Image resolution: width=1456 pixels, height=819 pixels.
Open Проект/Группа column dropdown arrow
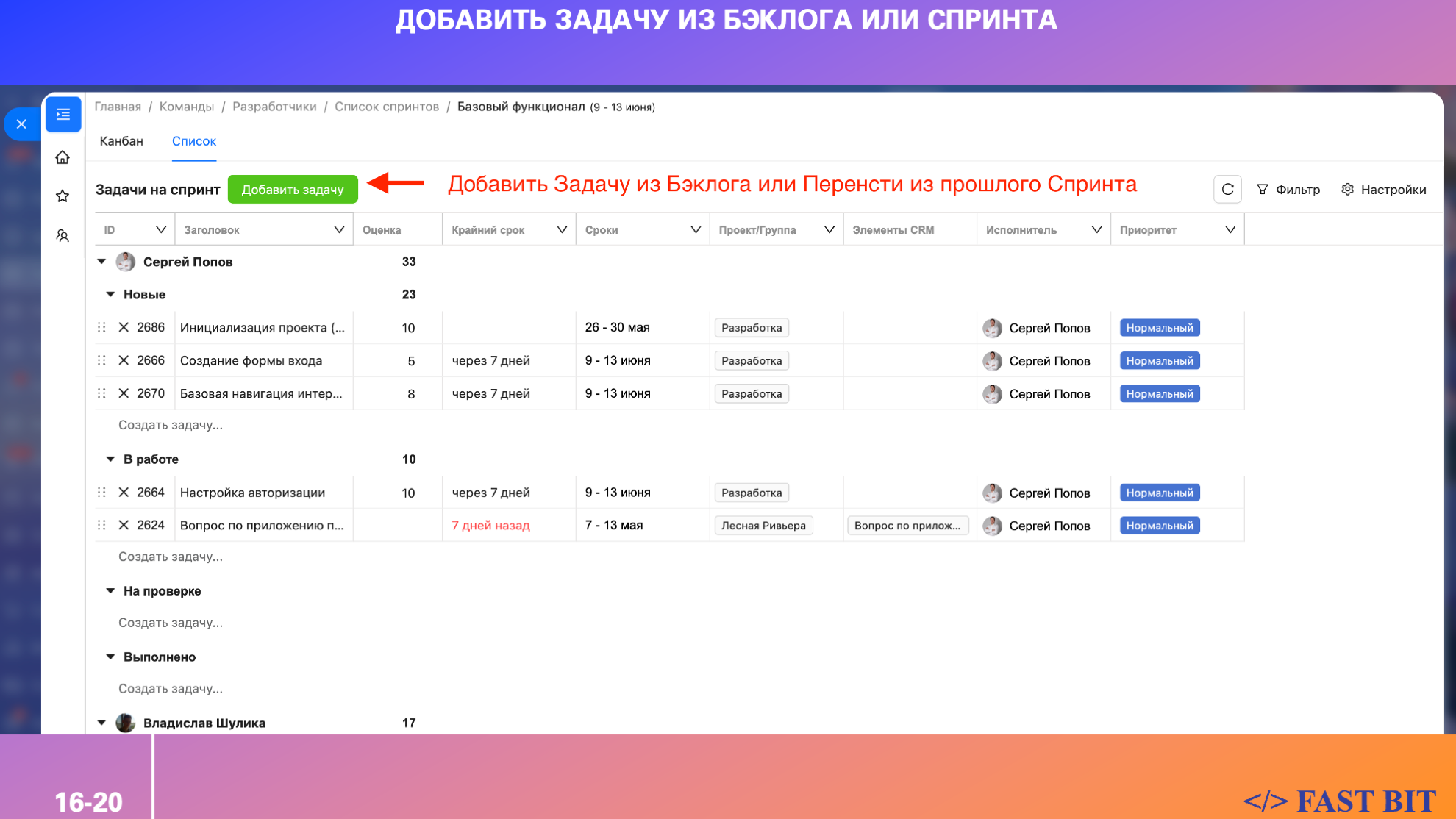click(x=829, y=230)
